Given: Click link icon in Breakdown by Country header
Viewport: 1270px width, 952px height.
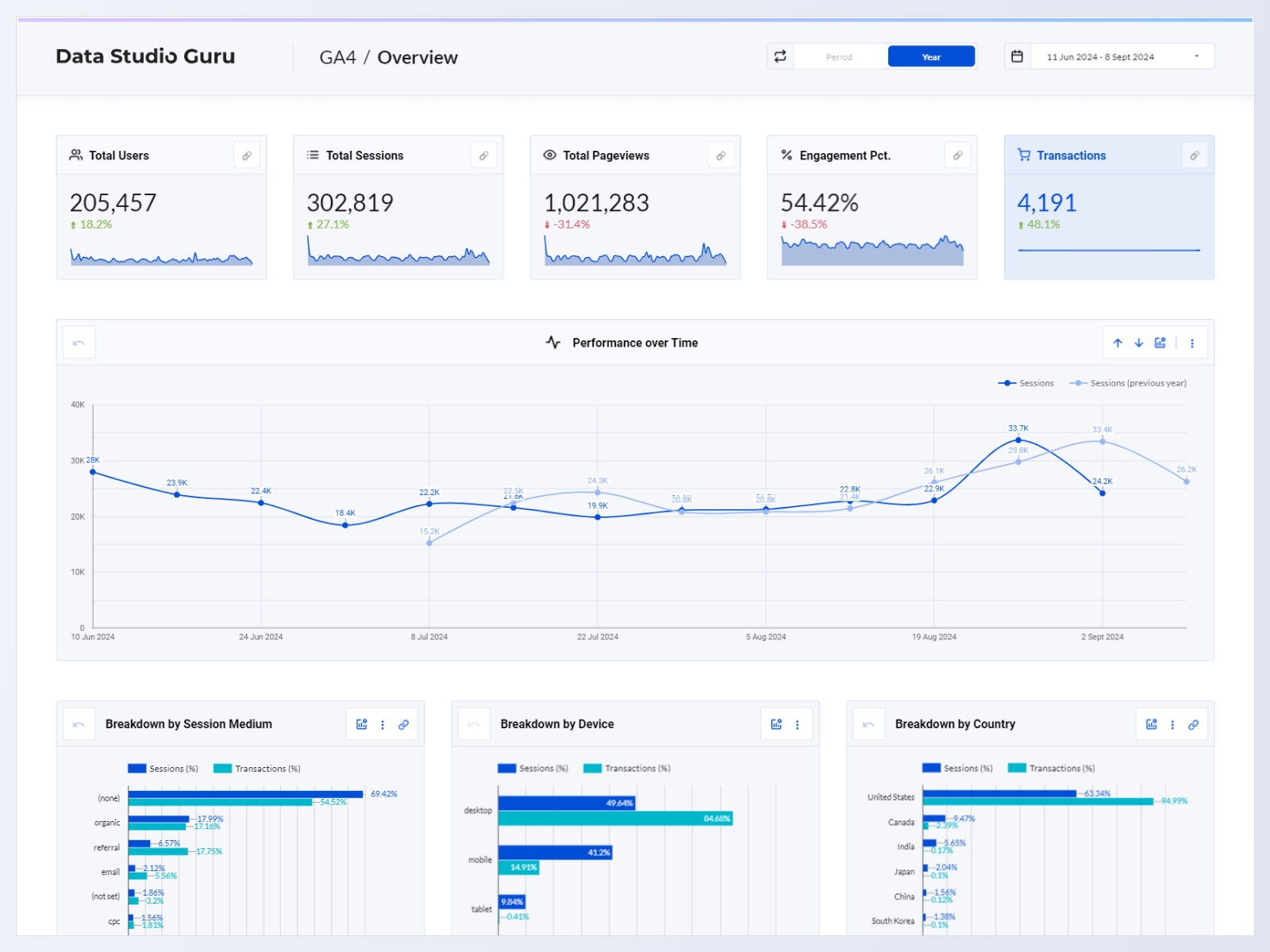Looking at the screenshot, I should pos(1193,724).
